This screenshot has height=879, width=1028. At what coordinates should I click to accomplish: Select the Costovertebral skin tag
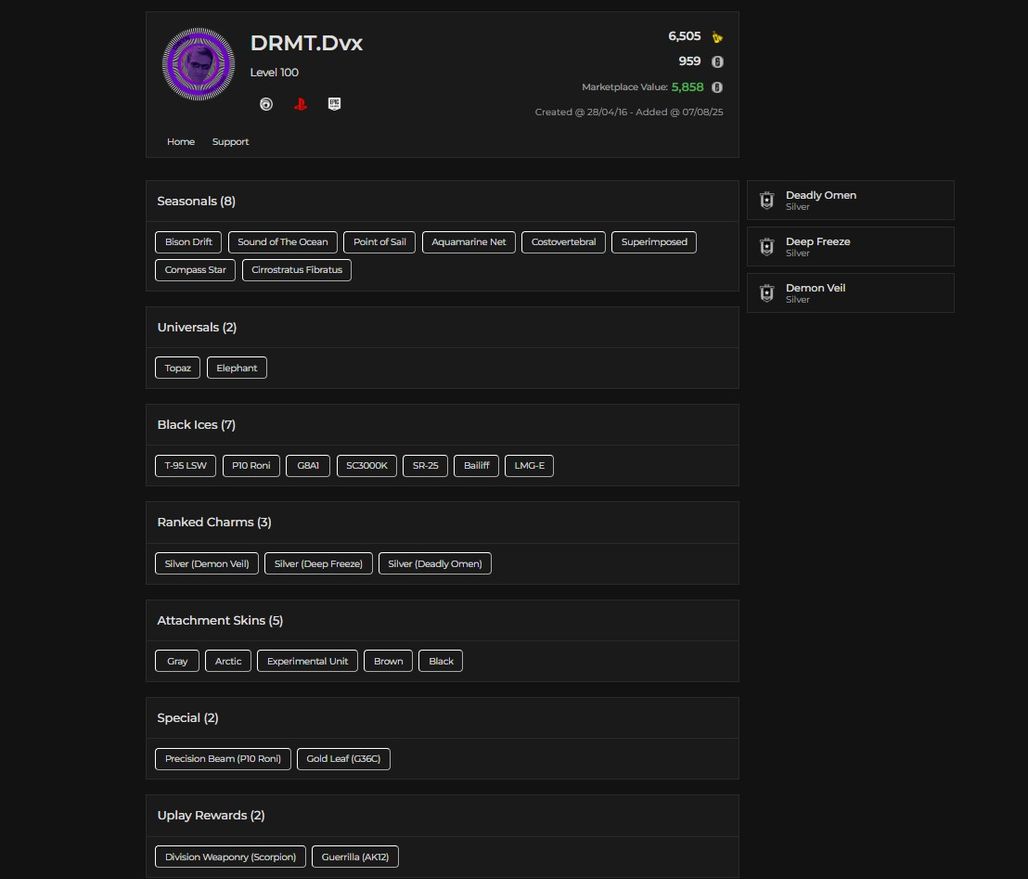[563, 242]
